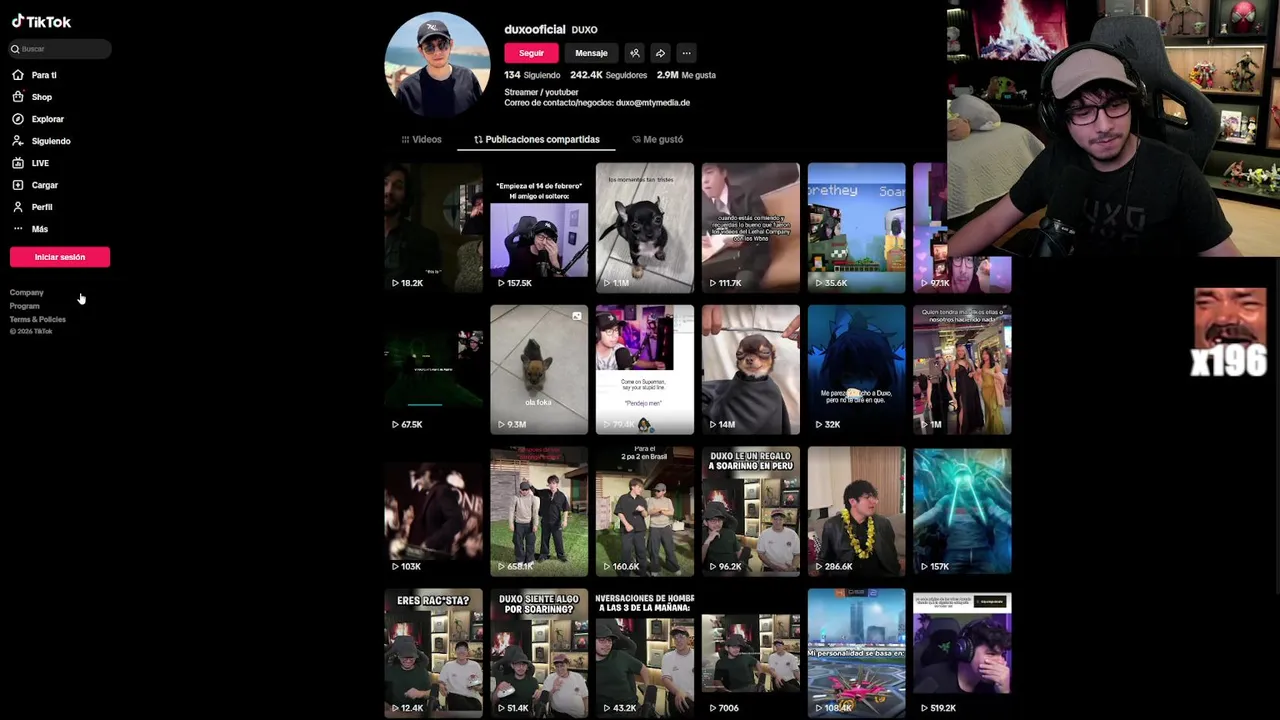Open the black dog video with 1.1M views
Screen dimensions: 1280x720
point(645,227)
